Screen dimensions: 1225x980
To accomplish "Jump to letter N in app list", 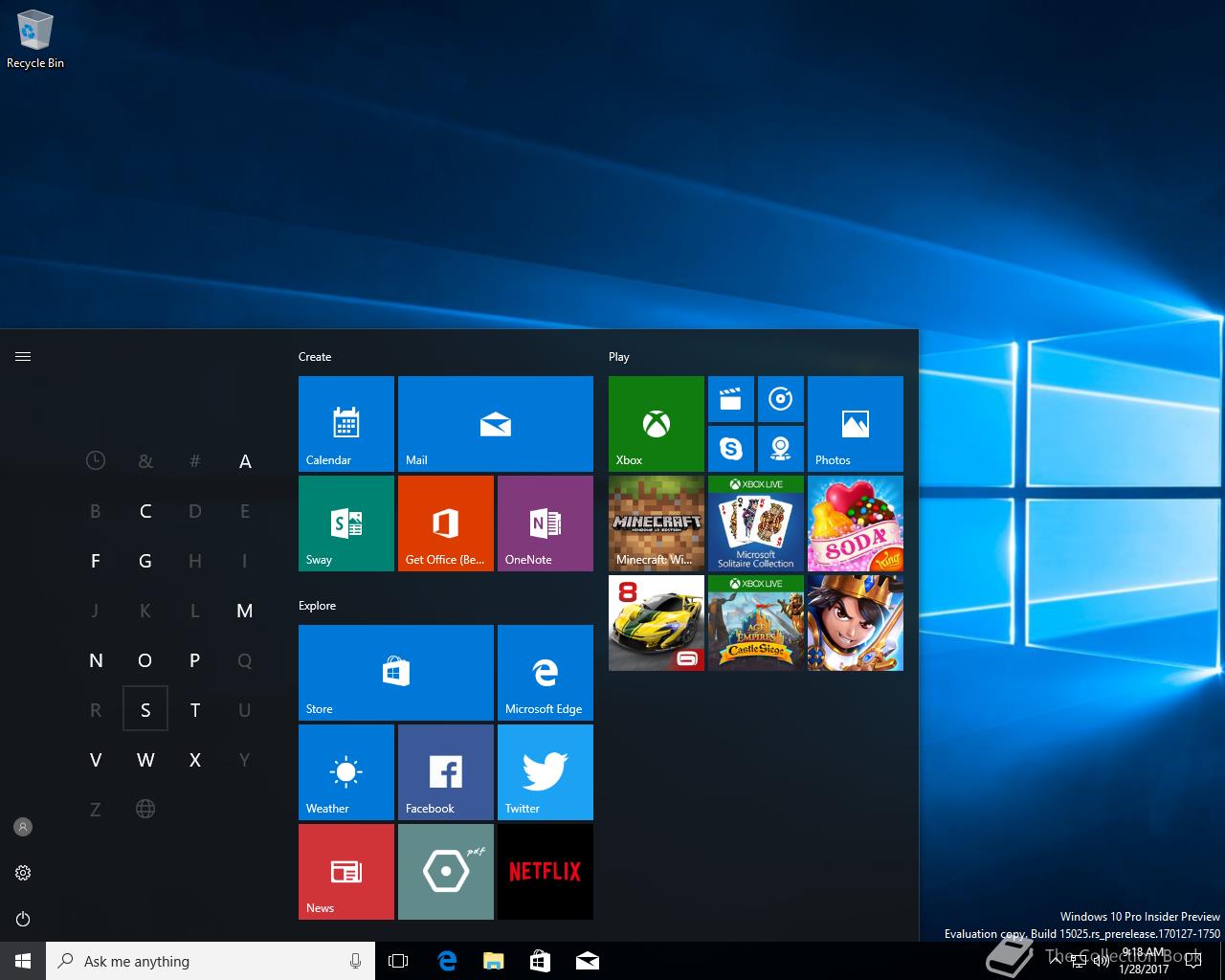I will click(x=96, y=660).
